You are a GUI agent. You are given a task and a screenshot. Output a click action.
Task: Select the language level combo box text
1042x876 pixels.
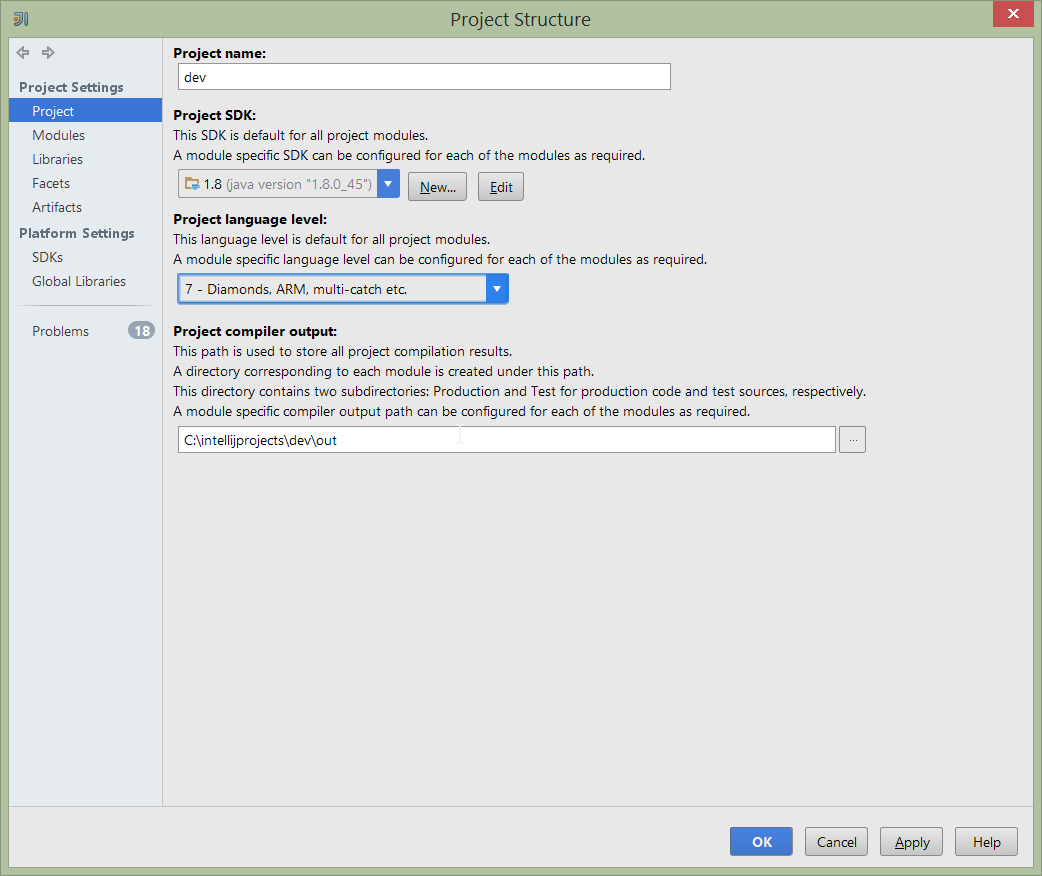331,290
